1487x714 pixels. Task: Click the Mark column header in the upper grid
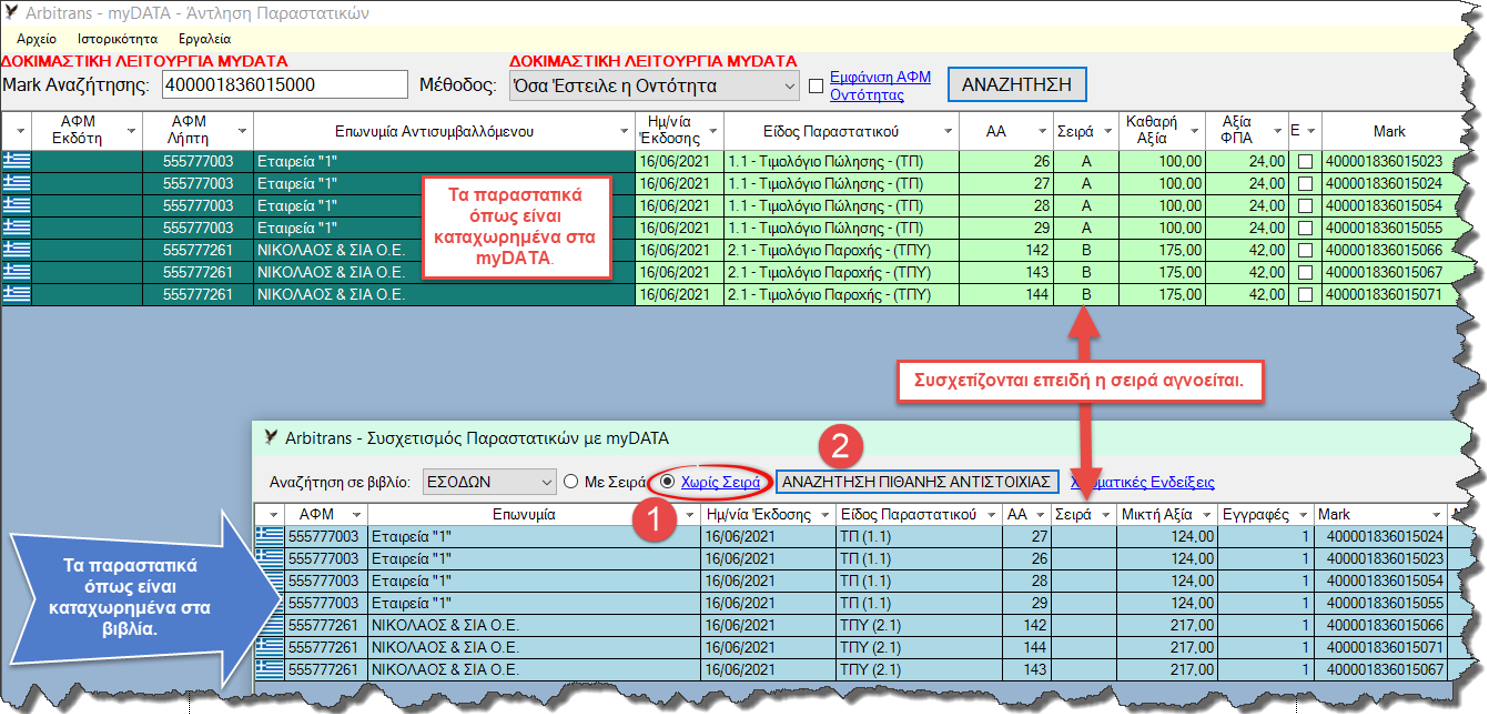pos(1388,130)
